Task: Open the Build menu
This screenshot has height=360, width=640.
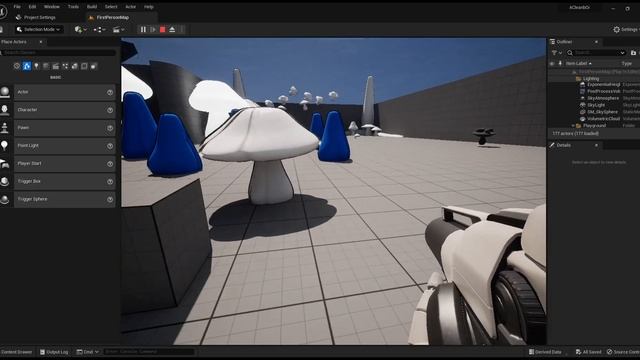Action: pyautogui.click(x=92, y=7)
